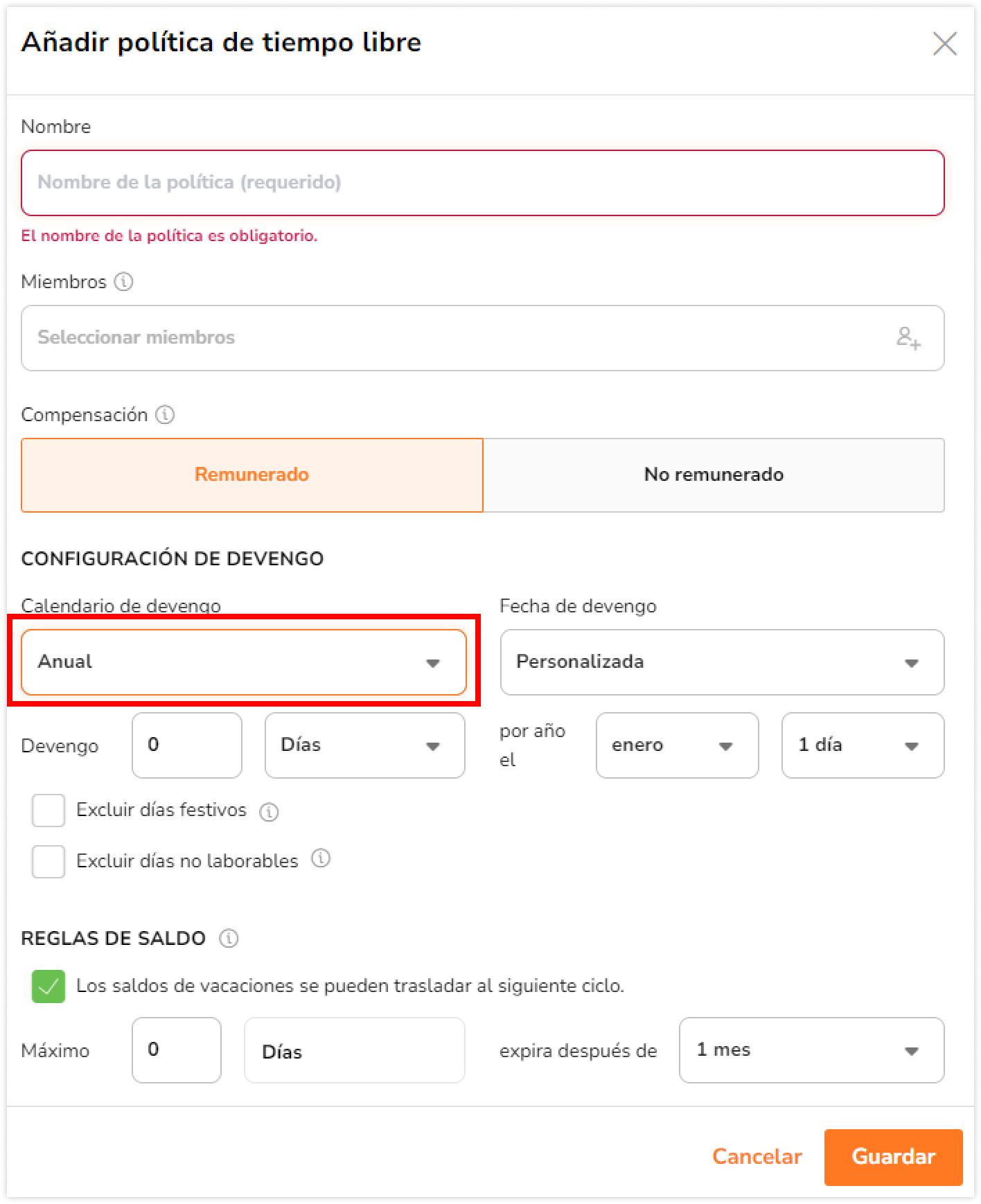Open the 1 día day dropdown

point(863,745)
